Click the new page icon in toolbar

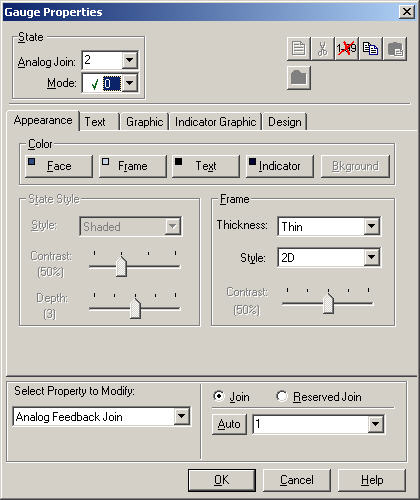tap(299, 49)
